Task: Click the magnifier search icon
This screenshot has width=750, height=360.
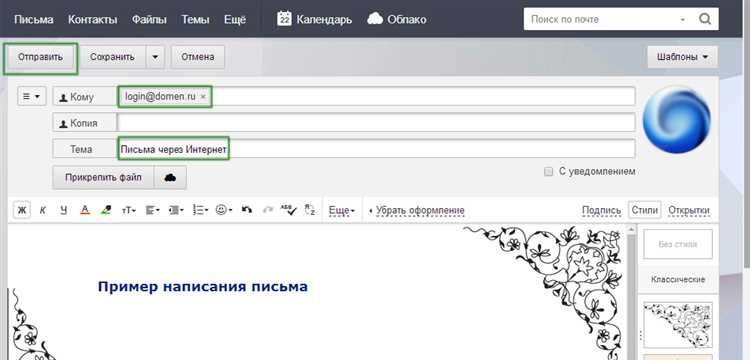Action: coord(705,20)
